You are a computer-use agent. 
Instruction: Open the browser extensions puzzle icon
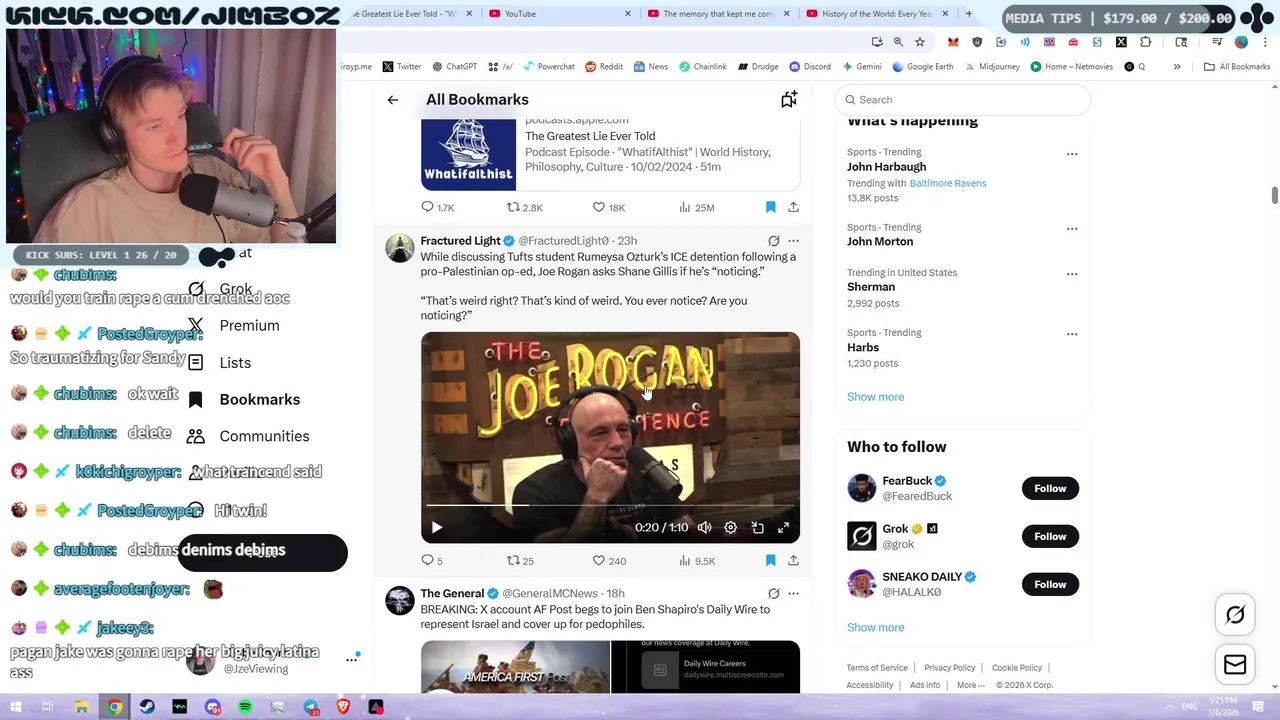pos(1145,42)
